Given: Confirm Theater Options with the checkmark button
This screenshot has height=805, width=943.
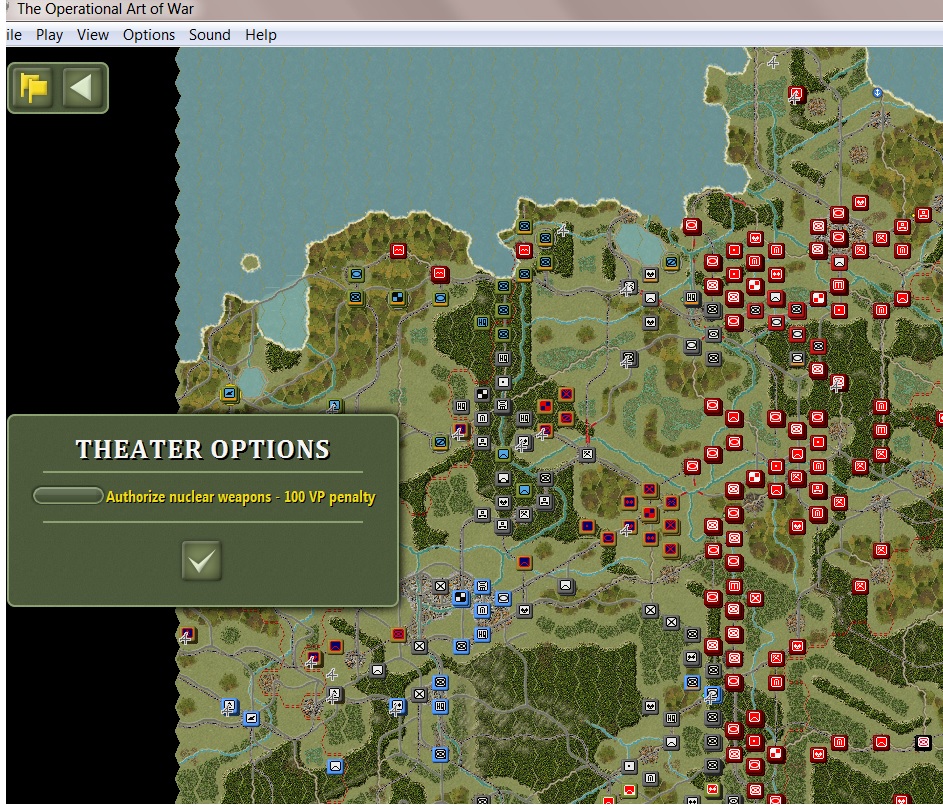Looking at the screenshot, I should (x=201, y=560).
